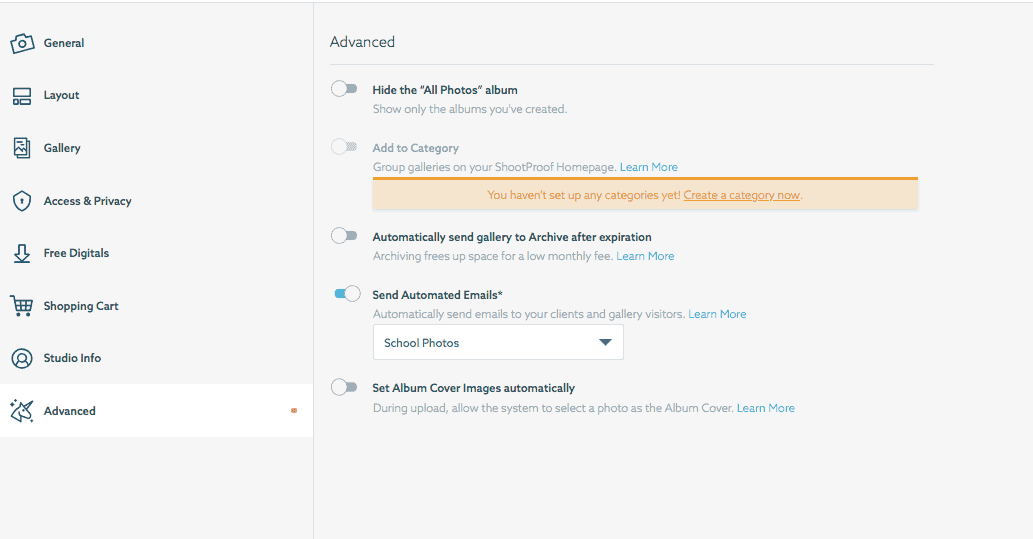Click Learn More for Send Automated Emails
This screenshot has height=539, width=1033.
tap(717, 314)
